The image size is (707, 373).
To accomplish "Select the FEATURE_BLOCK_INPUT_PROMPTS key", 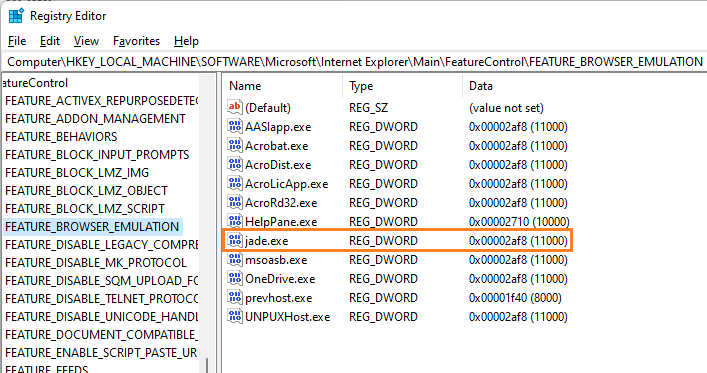I will pos(97,155).
